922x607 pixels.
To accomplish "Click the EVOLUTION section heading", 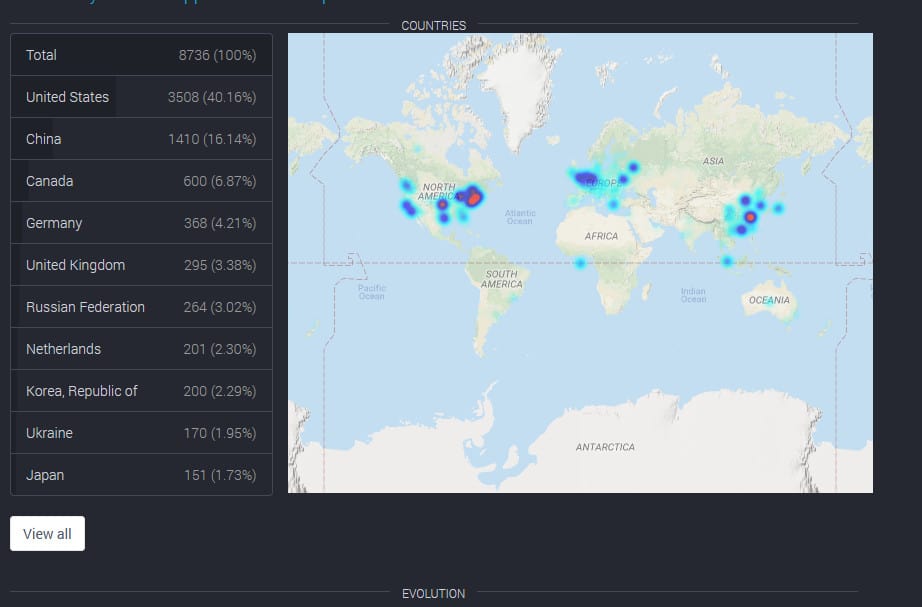I will coord(433,593).
